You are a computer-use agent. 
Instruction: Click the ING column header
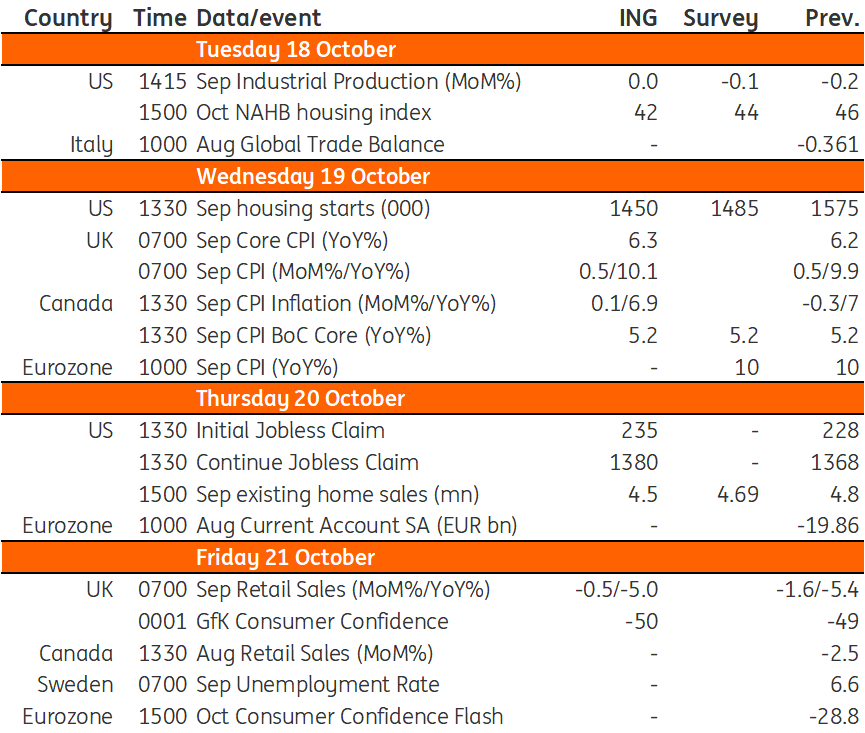[x=638, y=18]
